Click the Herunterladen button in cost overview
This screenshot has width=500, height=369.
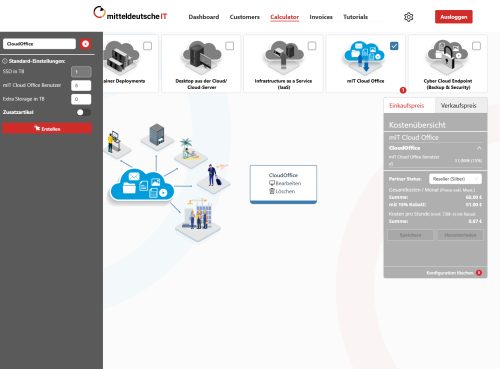tap(460, 235)
